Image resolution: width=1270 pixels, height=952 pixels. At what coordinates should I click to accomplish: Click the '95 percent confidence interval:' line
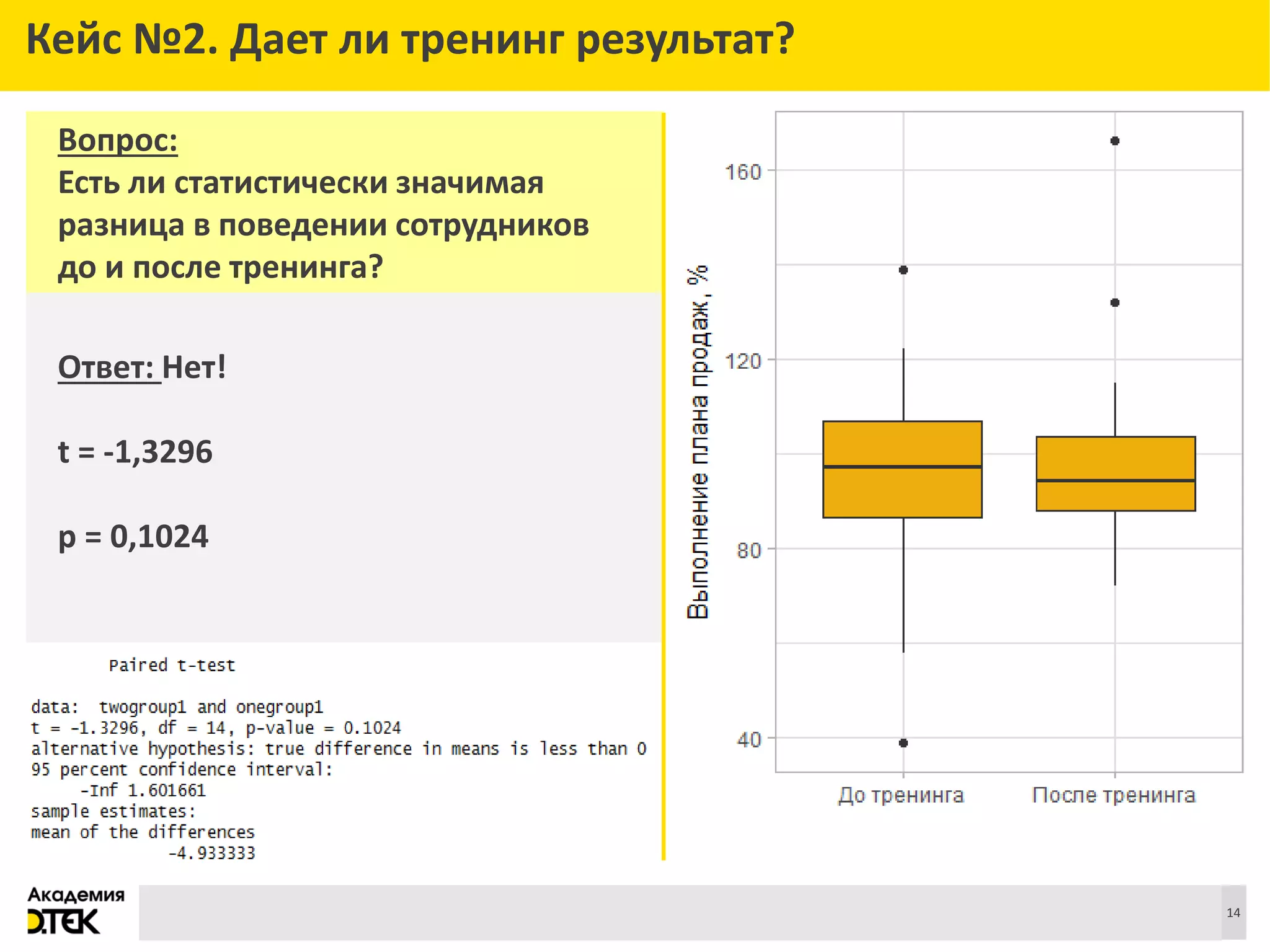click(x=182, y=770)
